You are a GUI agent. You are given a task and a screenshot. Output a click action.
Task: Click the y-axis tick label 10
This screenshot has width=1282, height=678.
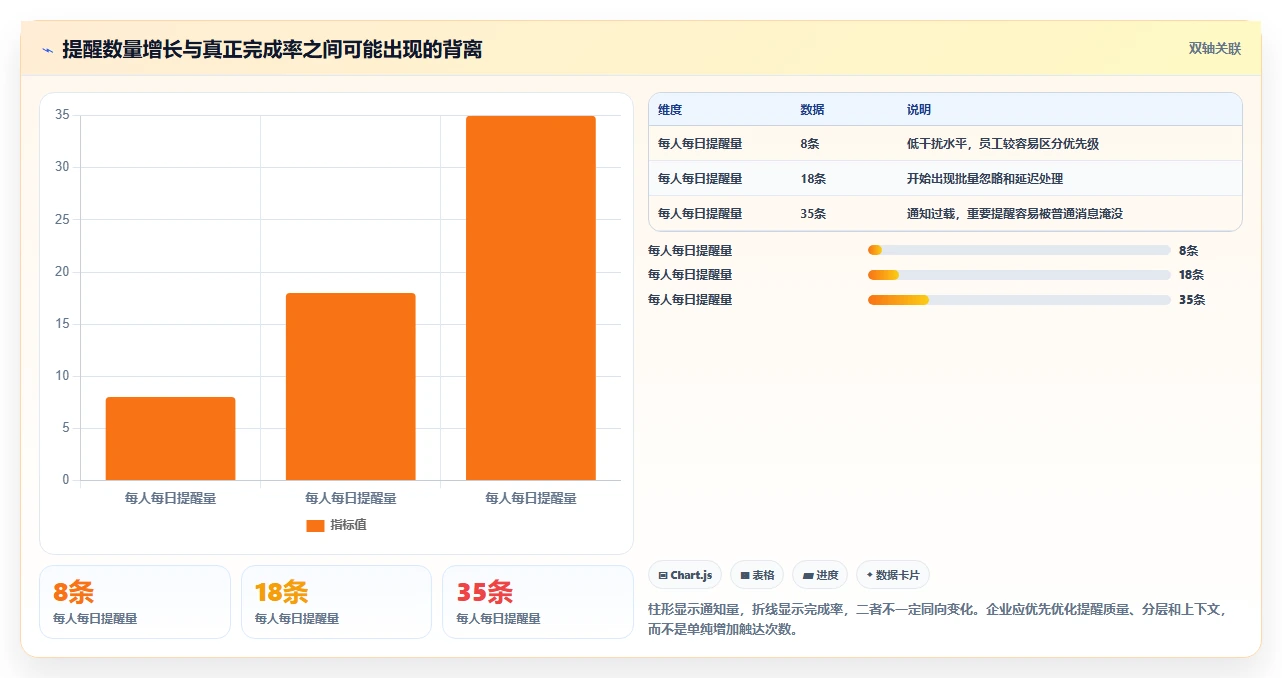pyautogui.click(x=62, y=376)
